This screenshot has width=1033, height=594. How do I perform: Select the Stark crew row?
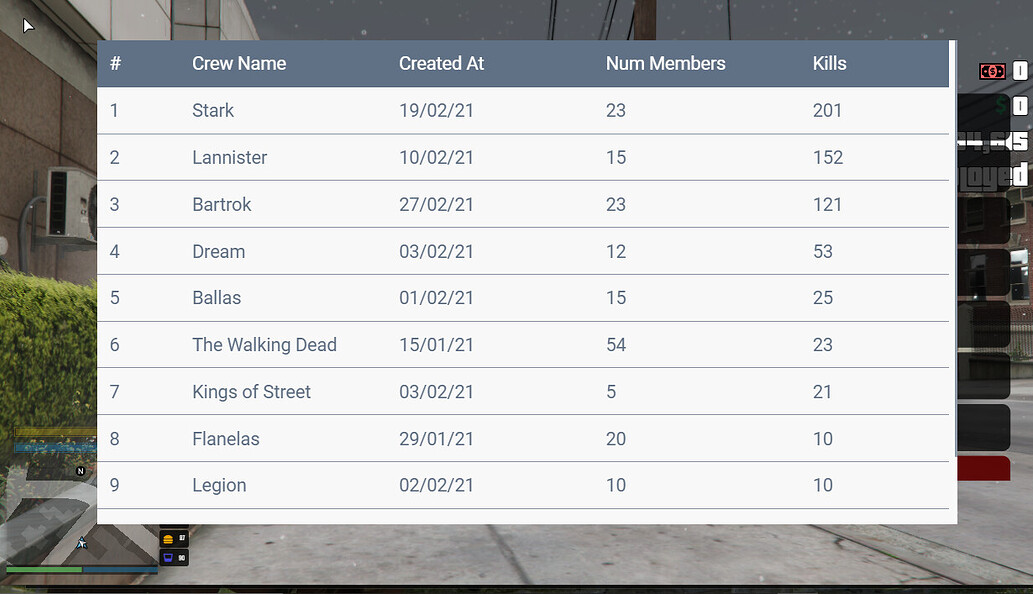(213, 111)
